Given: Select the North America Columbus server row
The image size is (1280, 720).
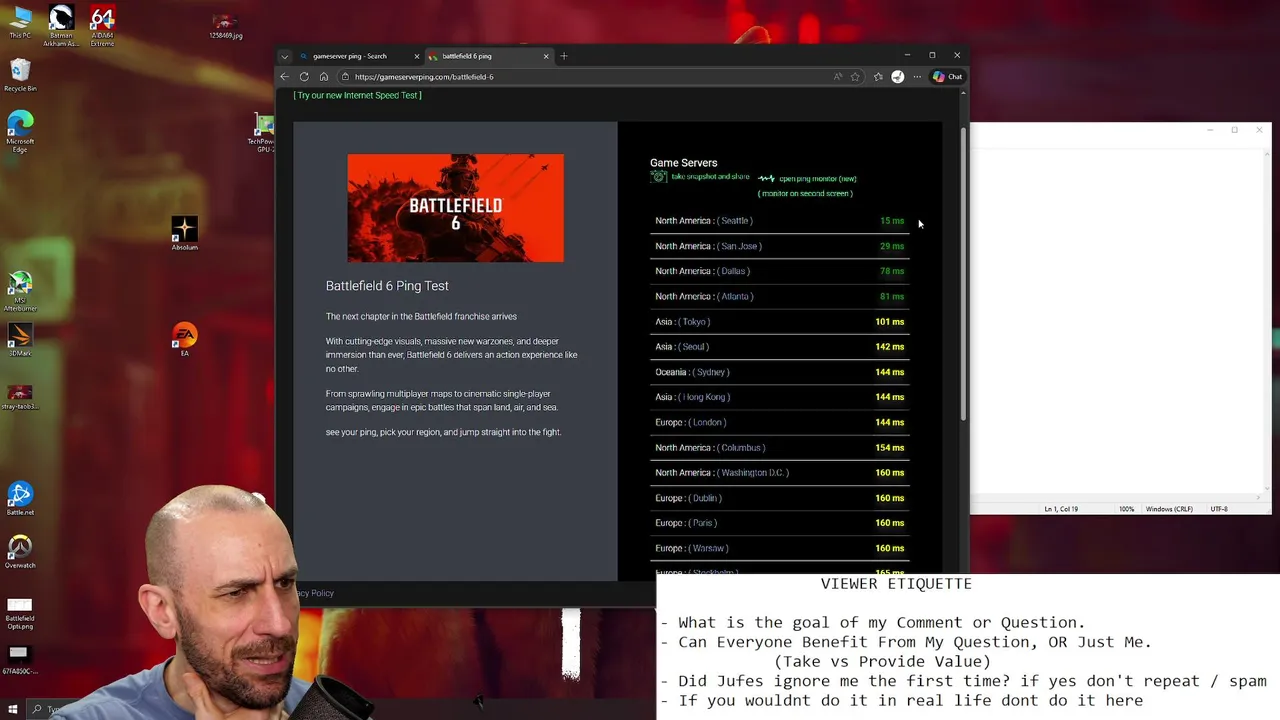Looking at the screenshot, I should click(x=780, y=448).
